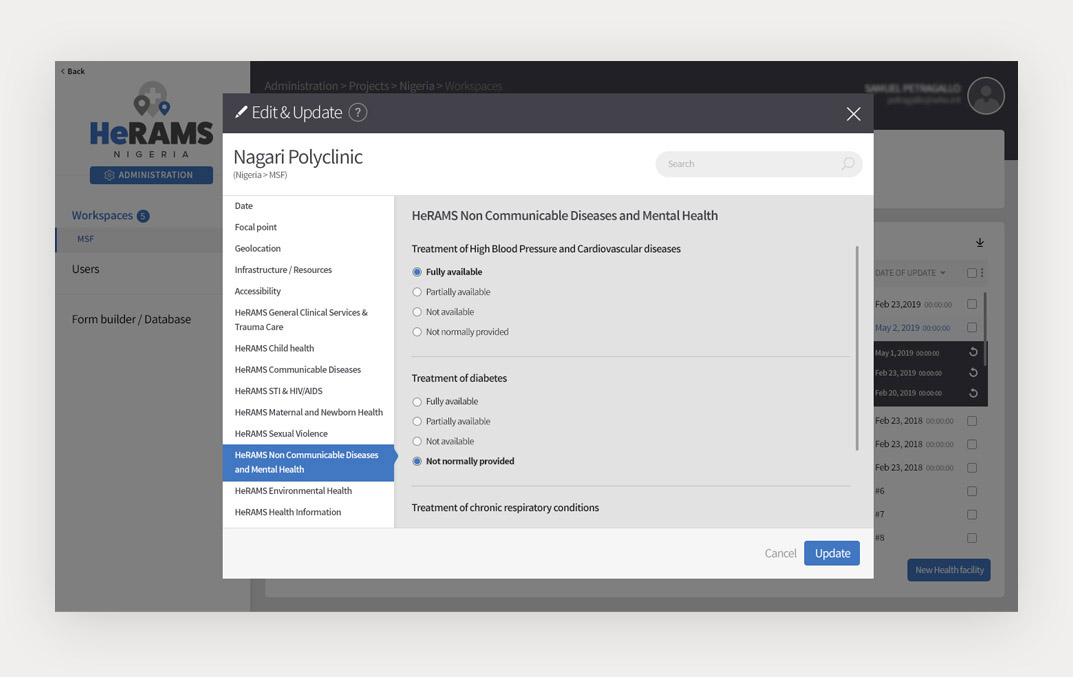This screenshot has height=677, width=1073.
Task: Open the Geolocation section
Action: tap(258, 248)
